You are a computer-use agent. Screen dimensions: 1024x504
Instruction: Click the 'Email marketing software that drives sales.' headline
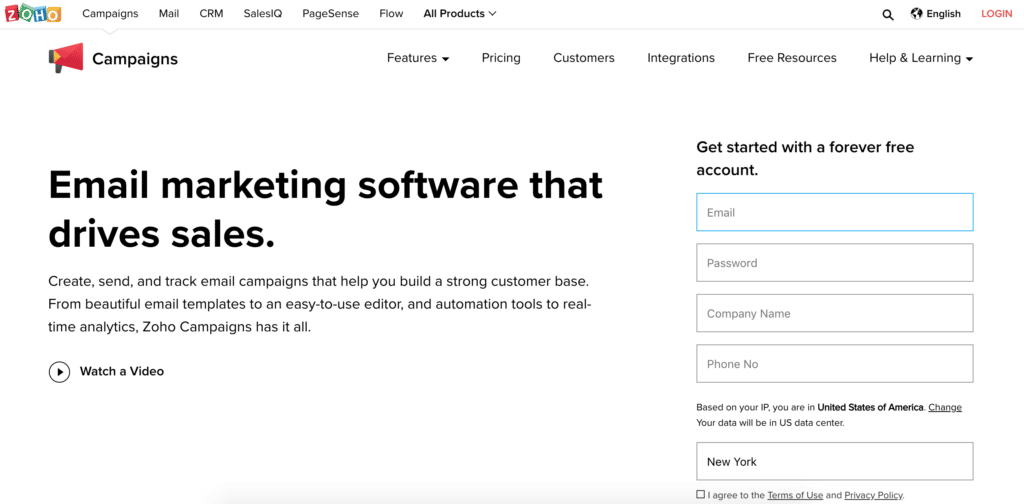pos(325,210)
